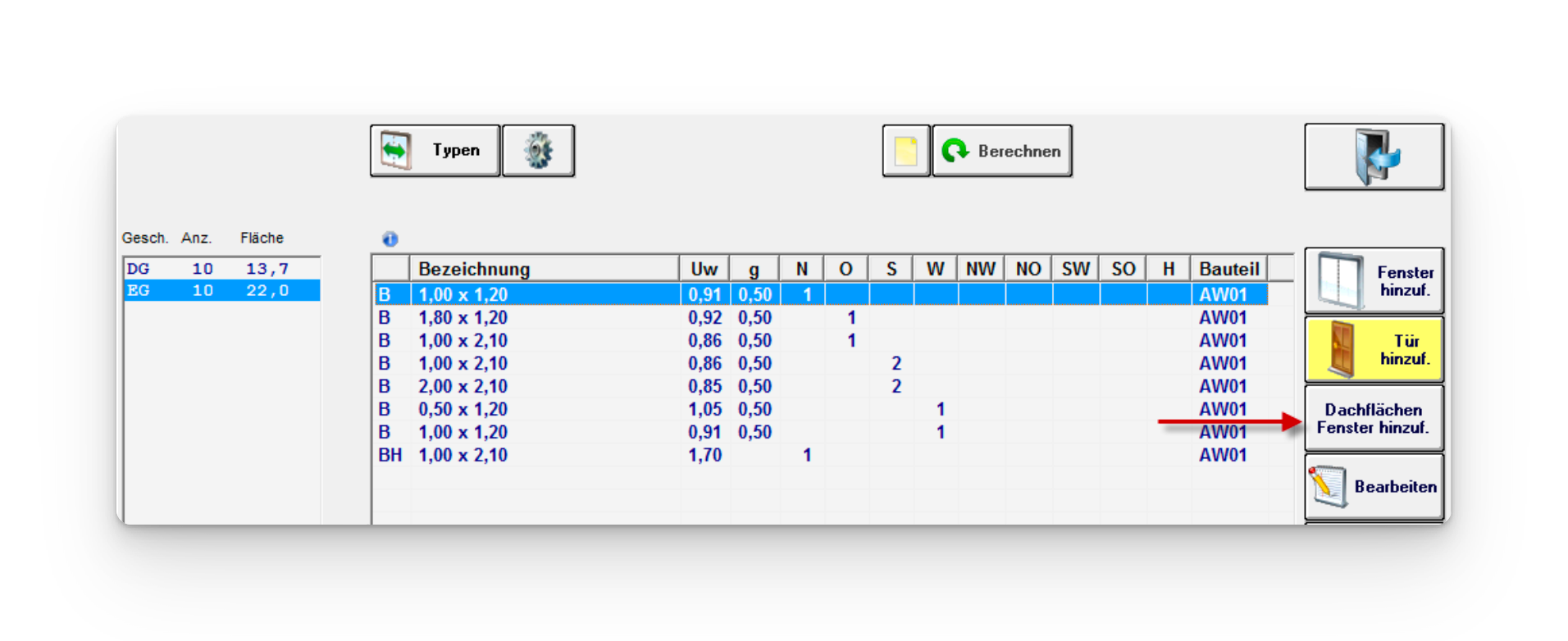Add a door with Tür hinzuf.
Screen dimensions: 1568x641
coord(1374,350)
